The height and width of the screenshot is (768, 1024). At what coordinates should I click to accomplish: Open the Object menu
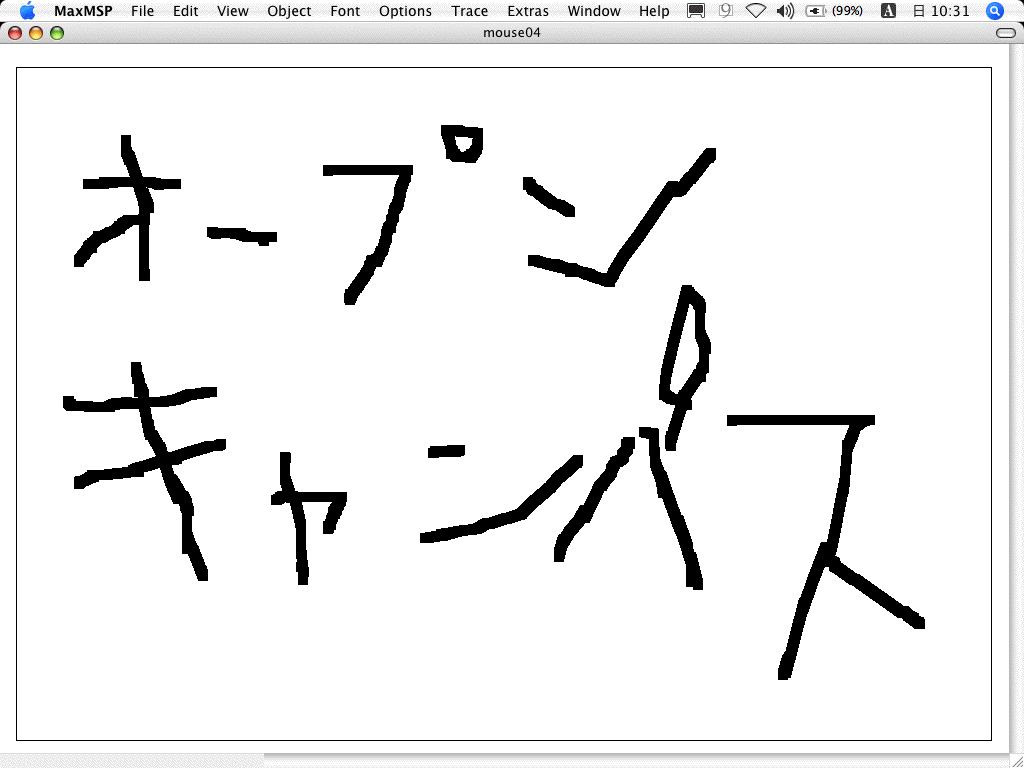point(289,11)
